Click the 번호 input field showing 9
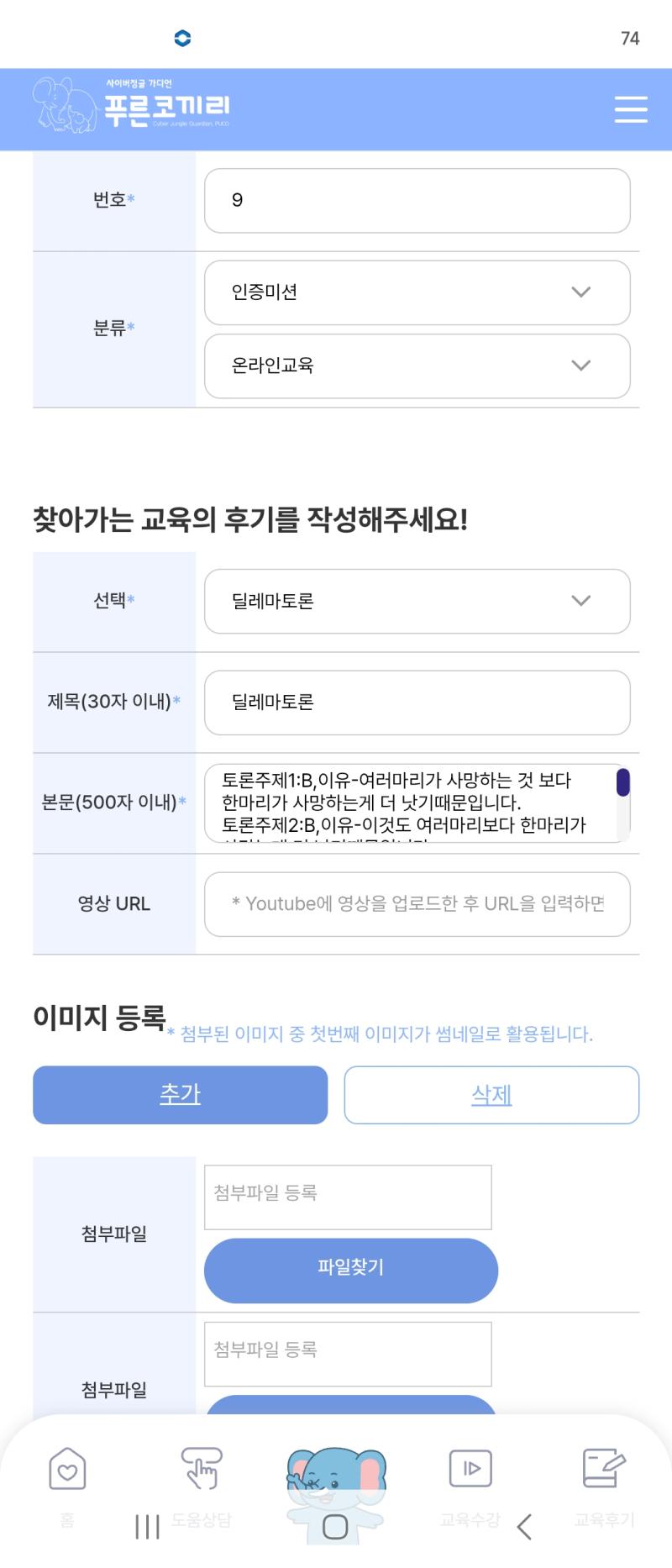The height and width of the screenshot is (1568, 672). click(417, 201)
